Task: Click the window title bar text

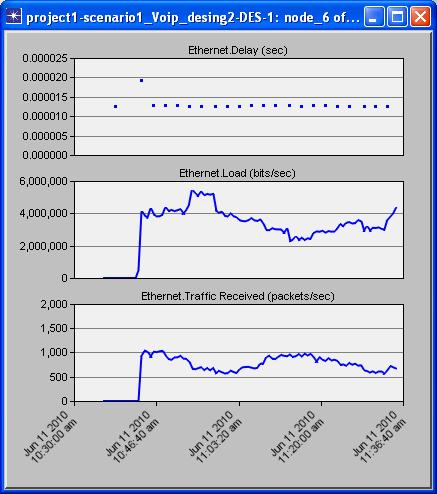Action: tap(193, 17)
